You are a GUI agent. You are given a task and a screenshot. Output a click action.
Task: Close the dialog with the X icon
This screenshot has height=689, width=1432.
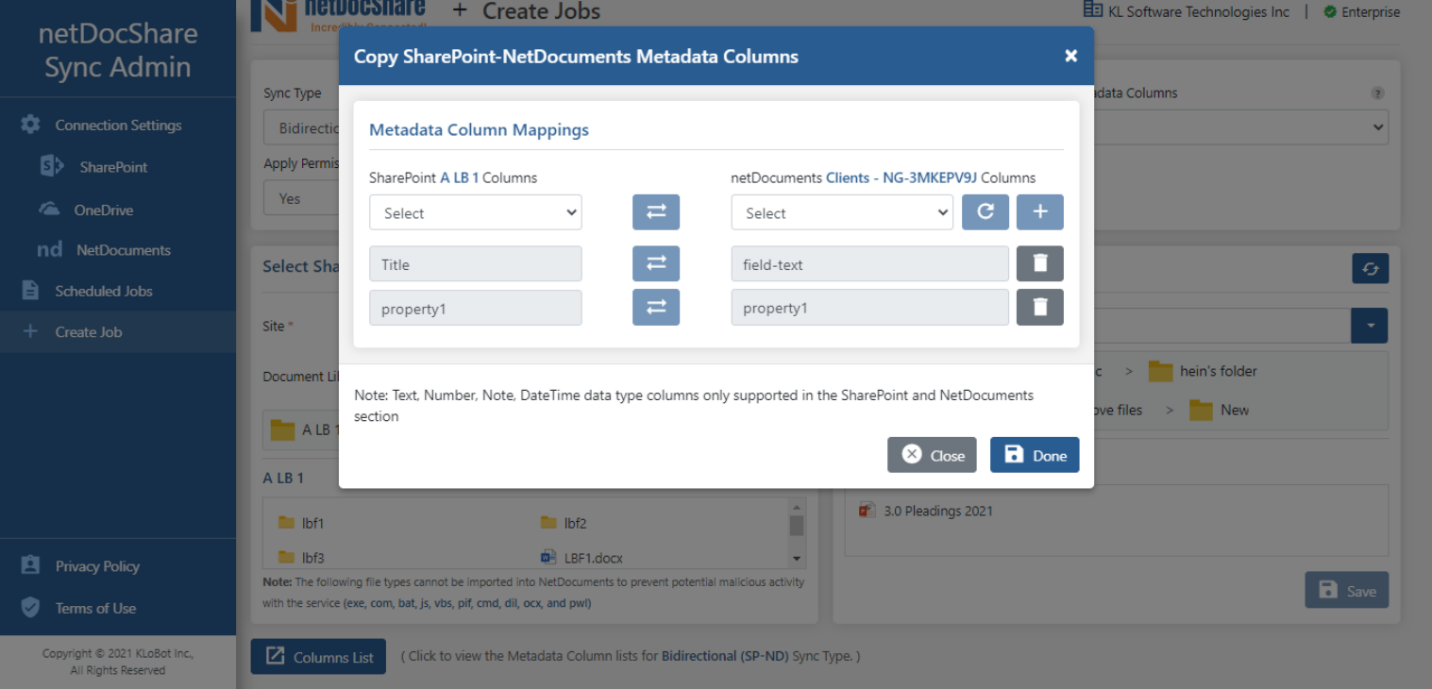tap(1071, 56)
